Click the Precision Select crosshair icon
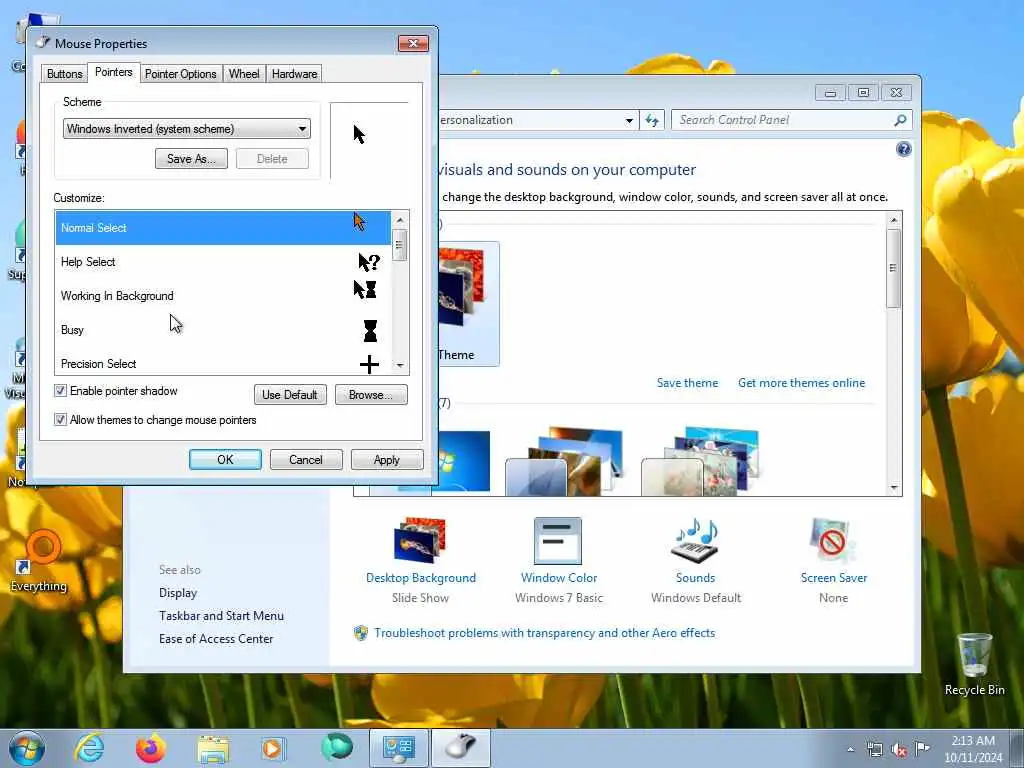This screenshot has width=1024, height=768. click(x=370, y=364)
